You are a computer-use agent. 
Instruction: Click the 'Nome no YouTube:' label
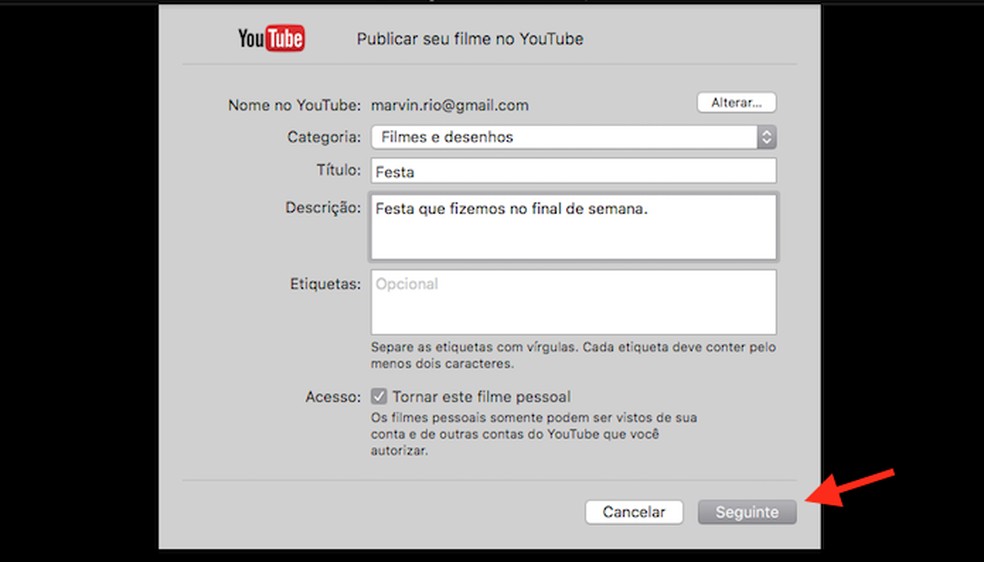[294, 105]
